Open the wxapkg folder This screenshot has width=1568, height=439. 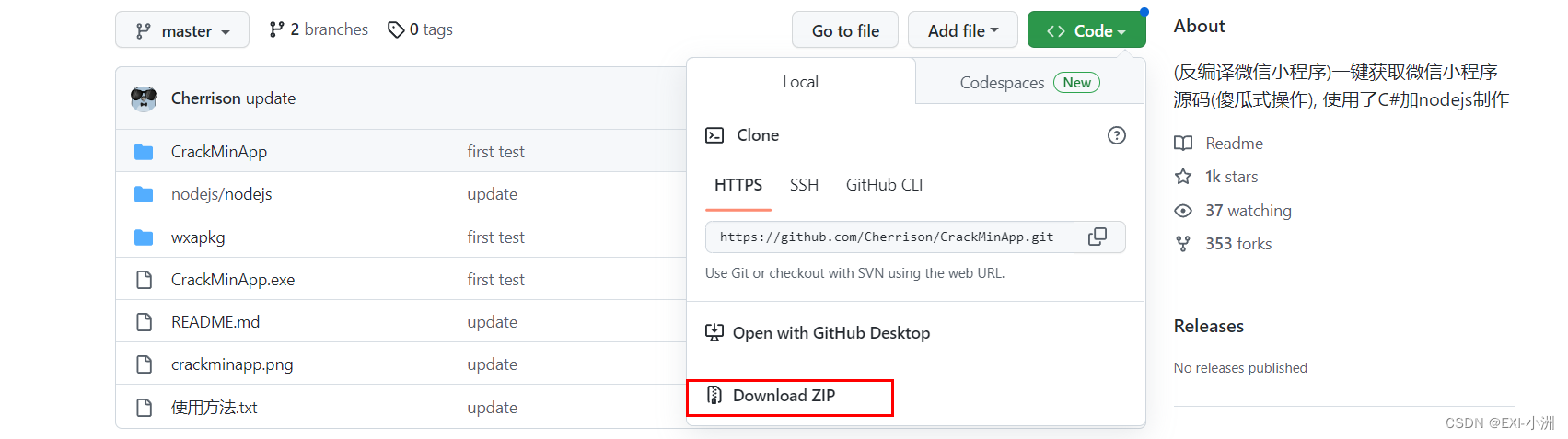[x=198, y=237]
